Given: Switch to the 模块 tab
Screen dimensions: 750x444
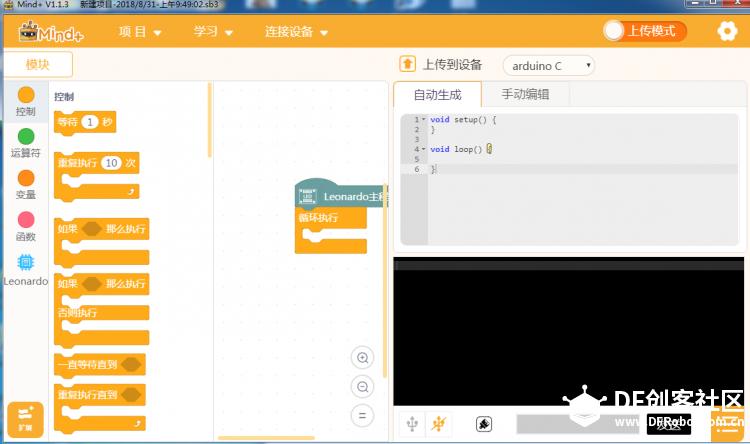Looking at the screenshot, I should (x=38, y=64).
